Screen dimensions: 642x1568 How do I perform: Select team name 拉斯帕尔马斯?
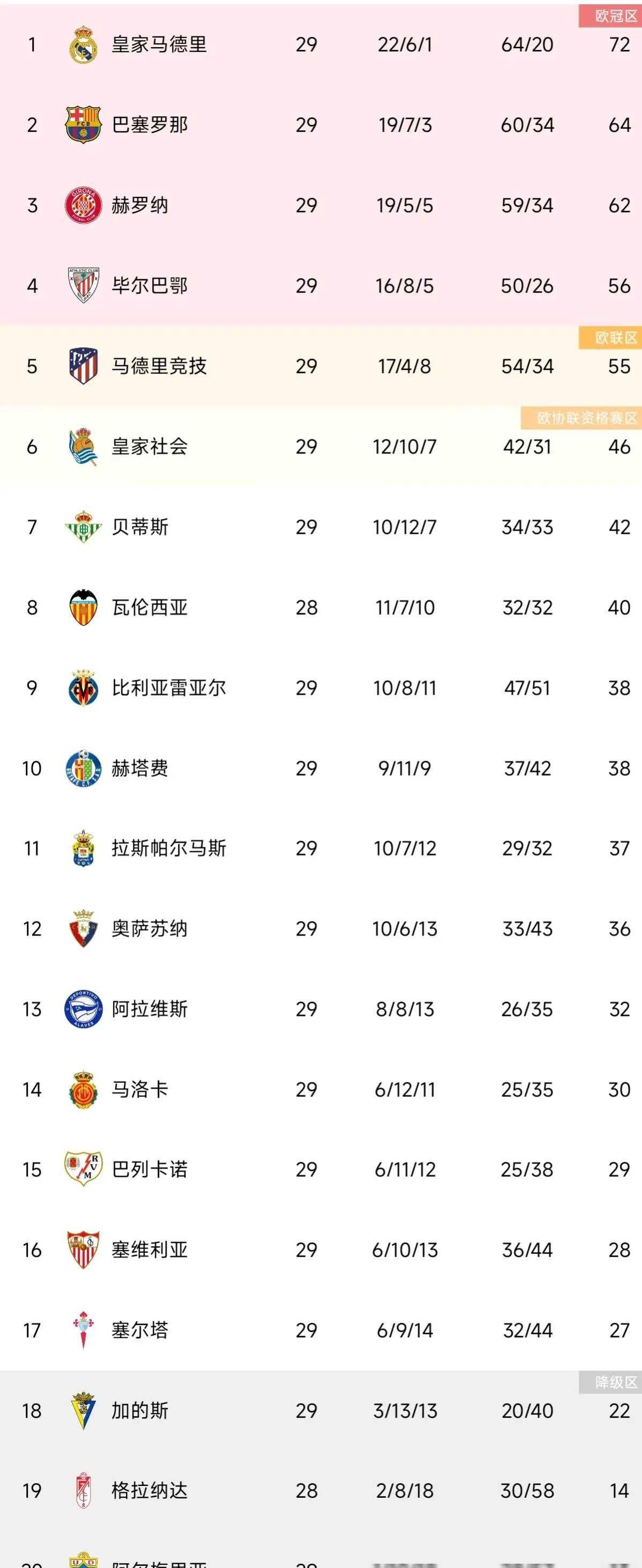(x=169, y=849)
